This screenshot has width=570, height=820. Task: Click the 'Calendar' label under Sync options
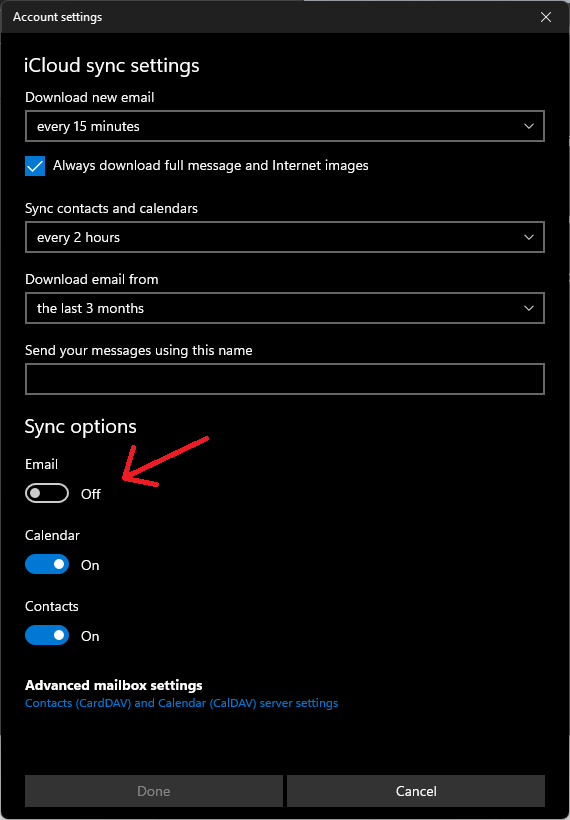(52, 536)
